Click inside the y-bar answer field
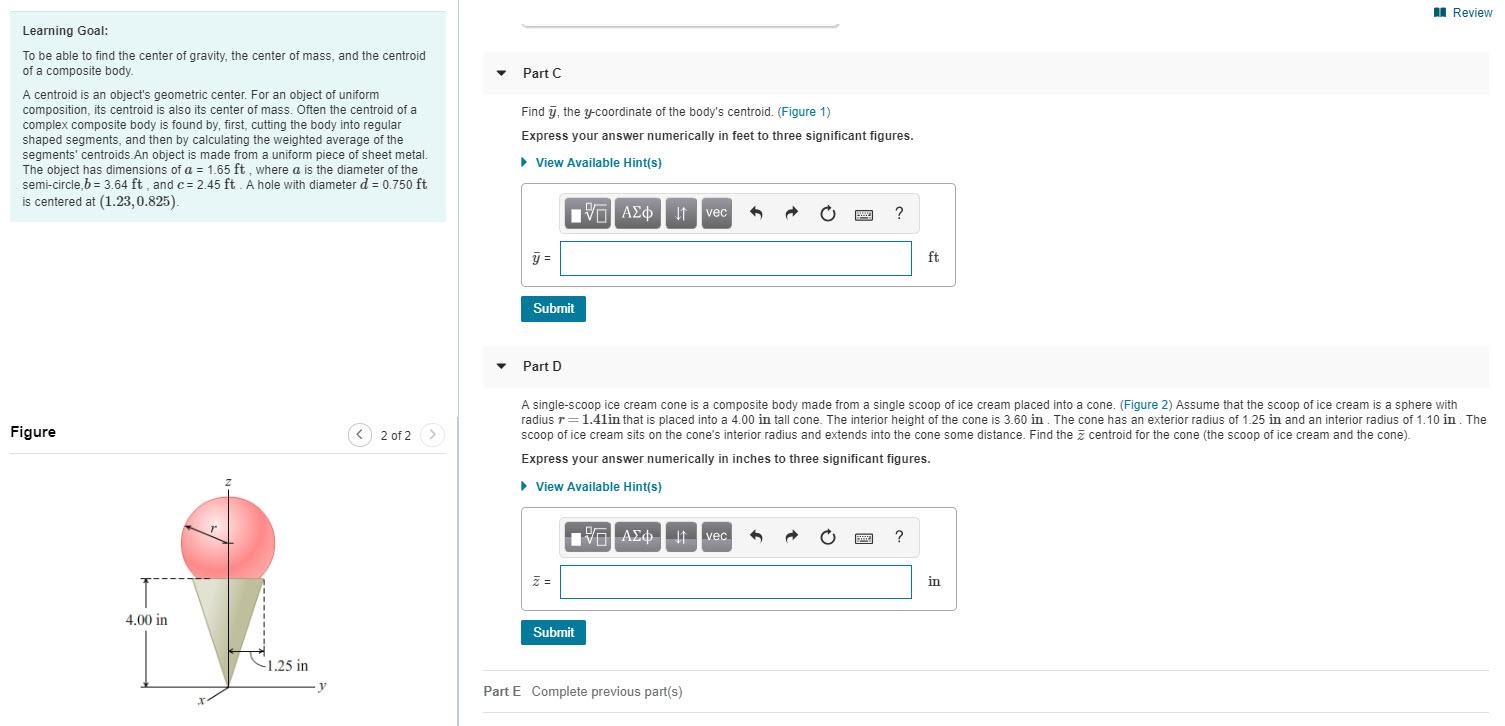 click(735, 257)
